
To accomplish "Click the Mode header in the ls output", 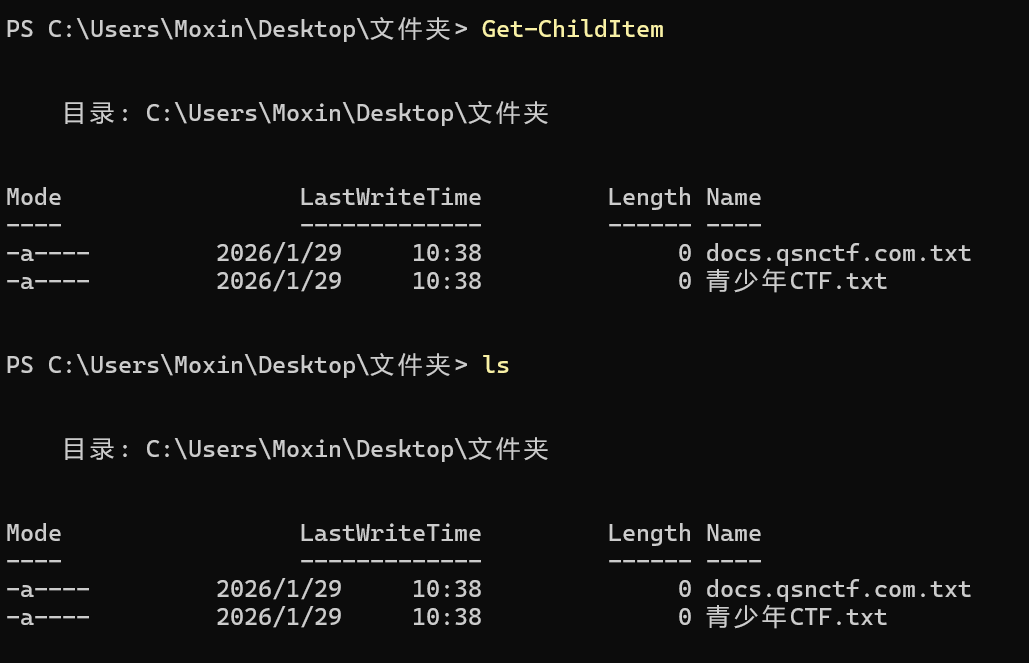I will point(34,534).
